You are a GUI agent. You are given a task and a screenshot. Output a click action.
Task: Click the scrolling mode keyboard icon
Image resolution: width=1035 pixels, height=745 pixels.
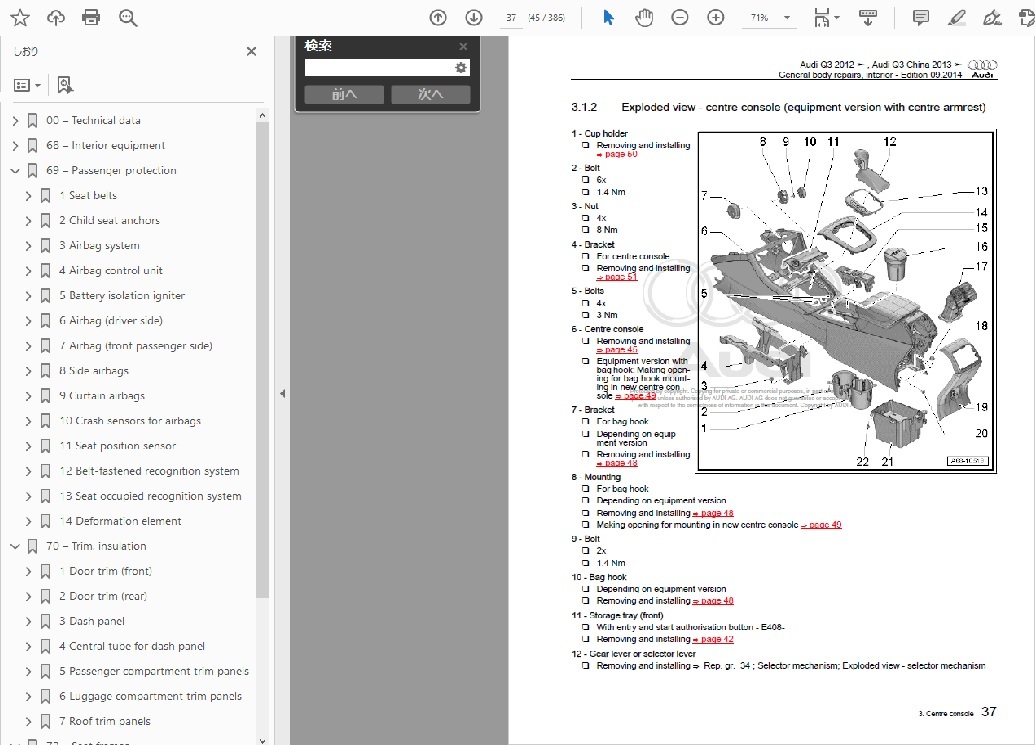(x=867, y=18)
